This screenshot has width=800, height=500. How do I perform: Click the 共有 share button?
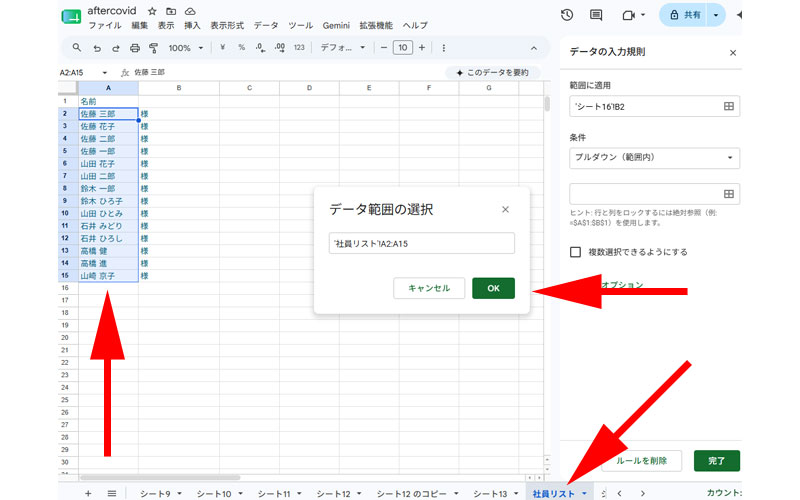point(685,15)
